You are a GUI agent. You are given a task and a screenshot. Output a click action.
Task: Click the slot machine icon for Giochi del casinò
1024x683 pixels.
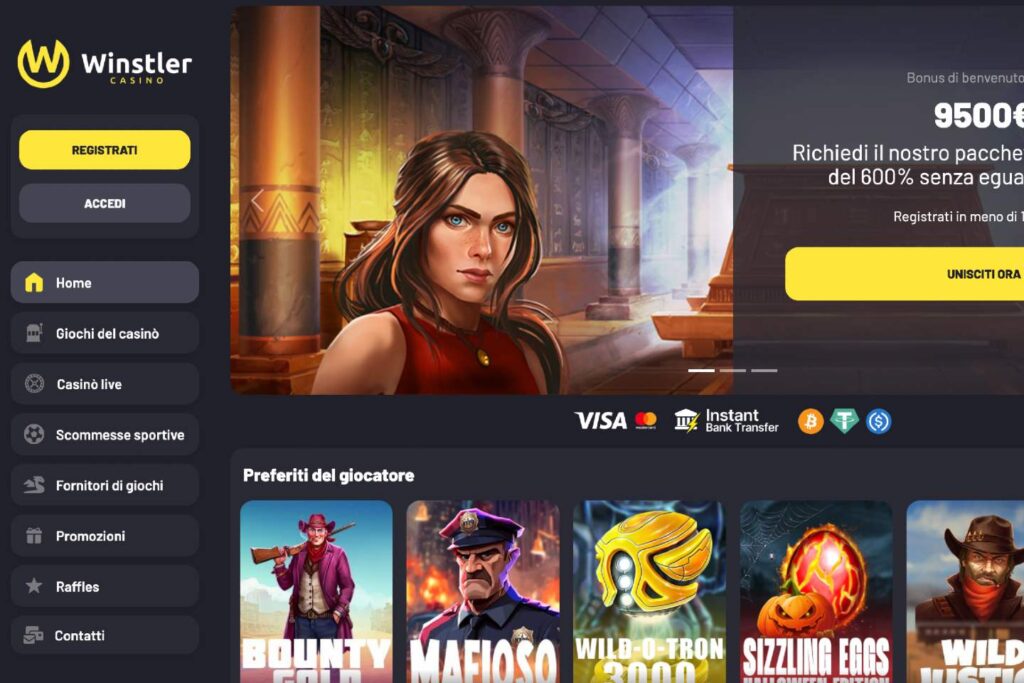34,333
